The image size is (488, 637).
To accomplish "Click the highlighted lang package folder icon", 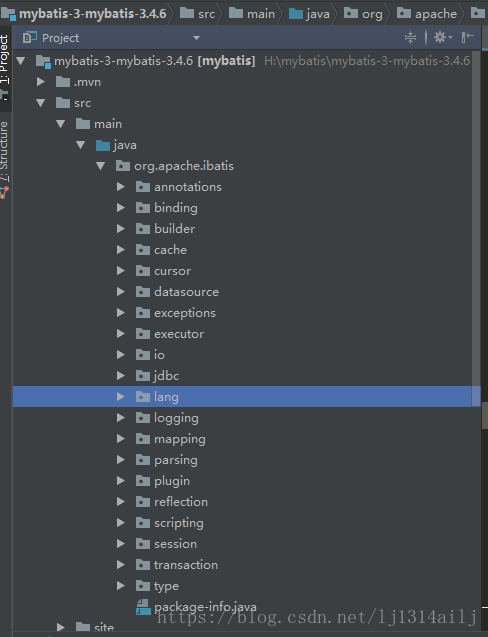I will point(143,397).
